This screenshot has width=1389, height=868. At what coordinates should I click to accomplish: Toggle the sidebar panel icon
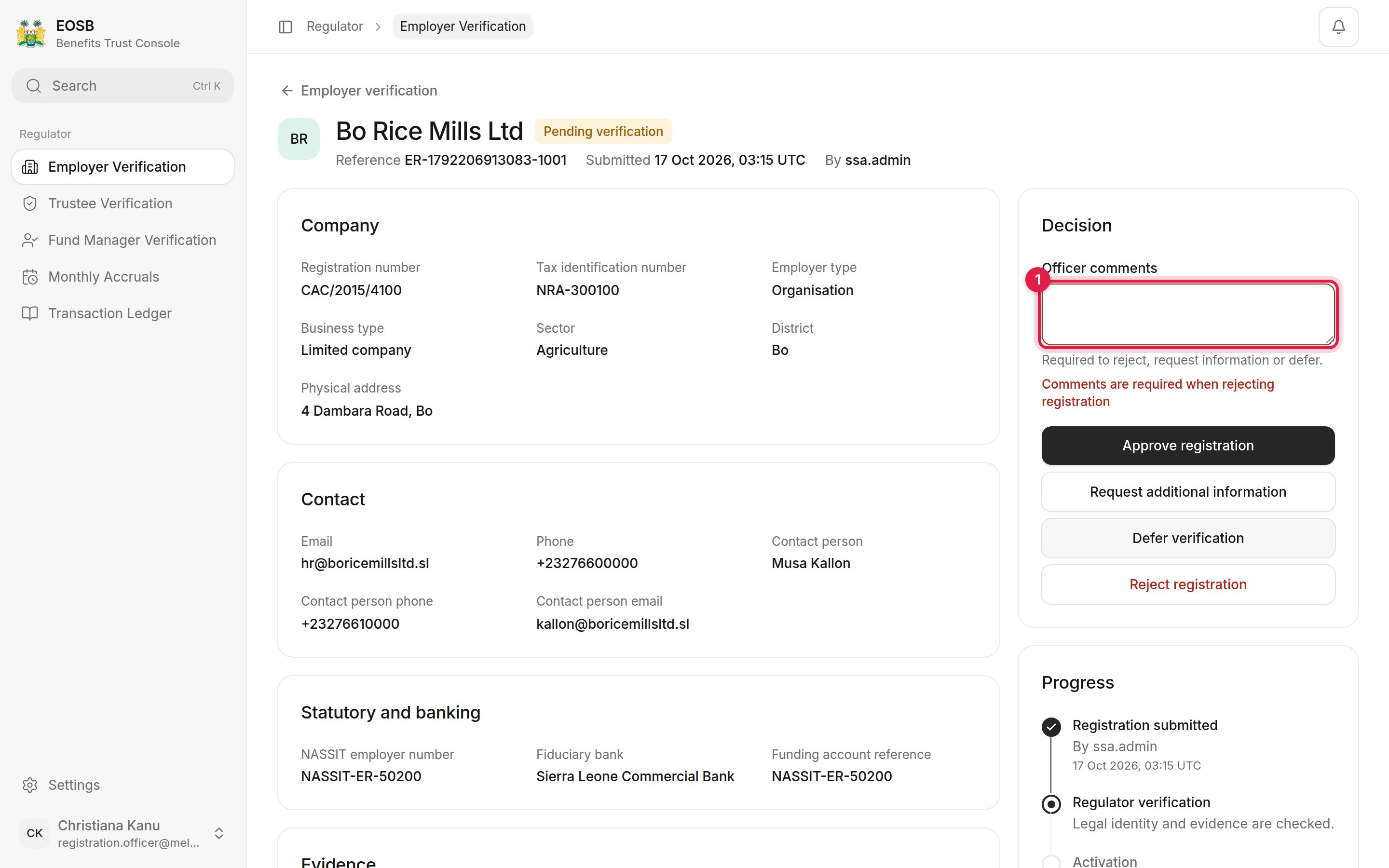point(285,27)
